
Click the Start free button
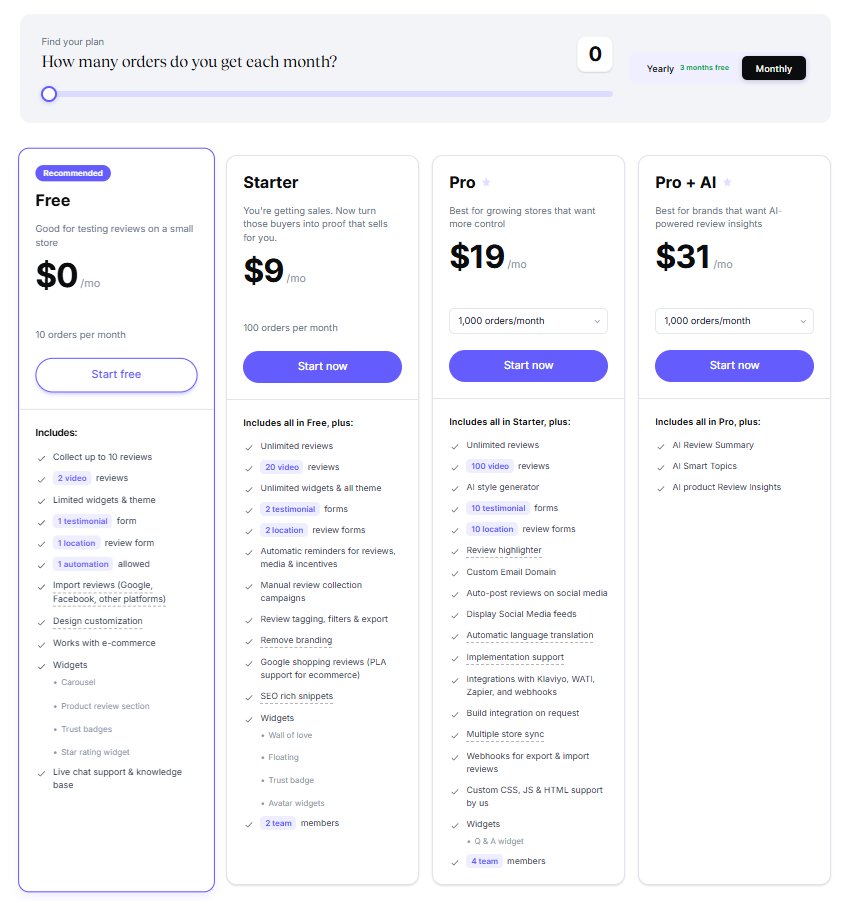pos(116,374)
